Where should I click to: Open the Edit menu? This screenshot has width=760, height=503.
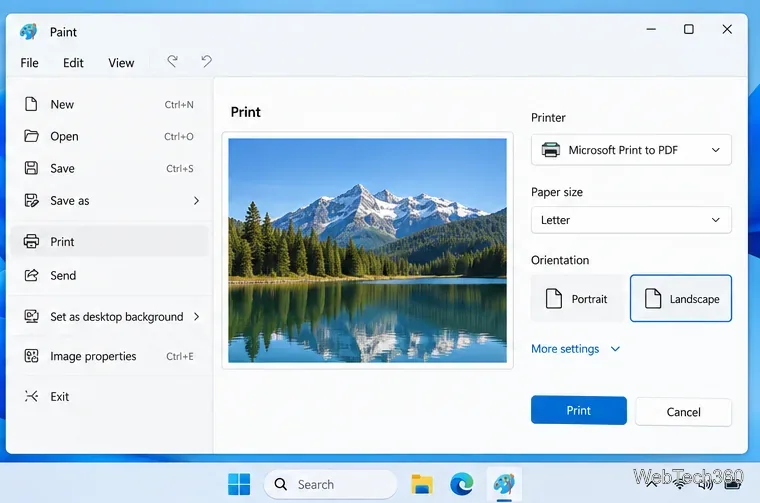click(x=73, y=63)
